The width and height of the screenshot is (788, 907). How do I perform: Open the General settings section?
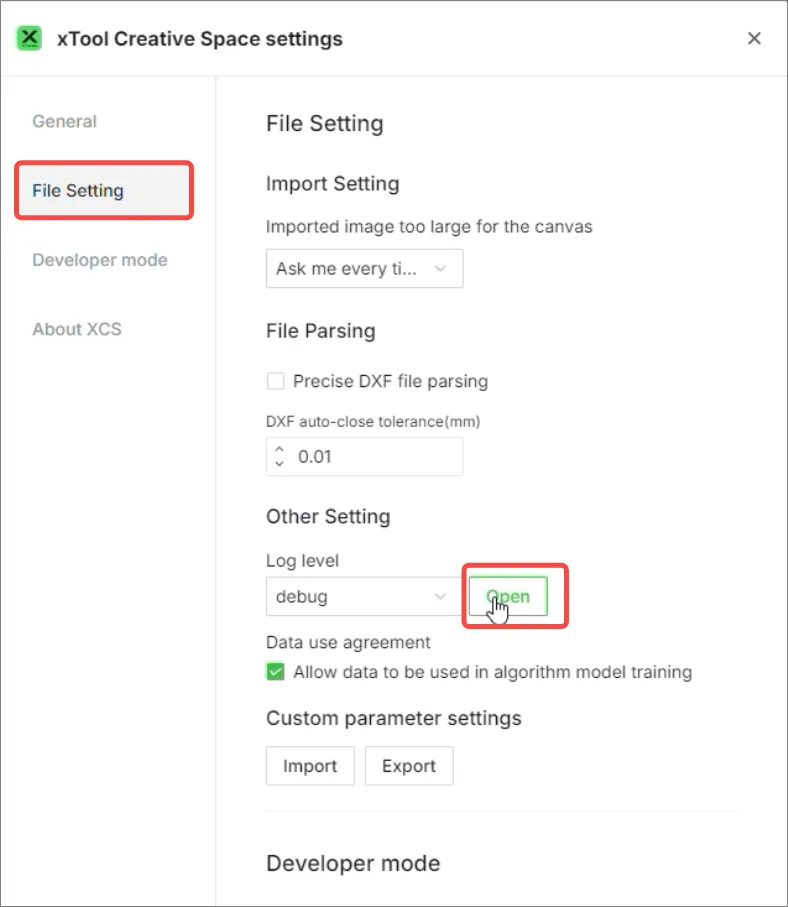point(64,121)
